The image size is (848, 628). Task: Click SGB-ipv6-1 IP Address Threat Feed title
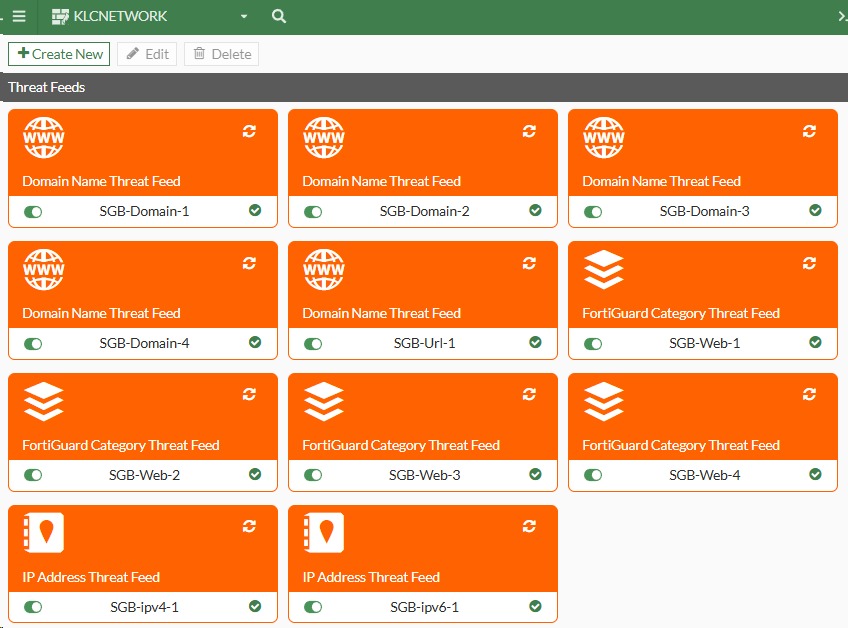coord(371,577)
